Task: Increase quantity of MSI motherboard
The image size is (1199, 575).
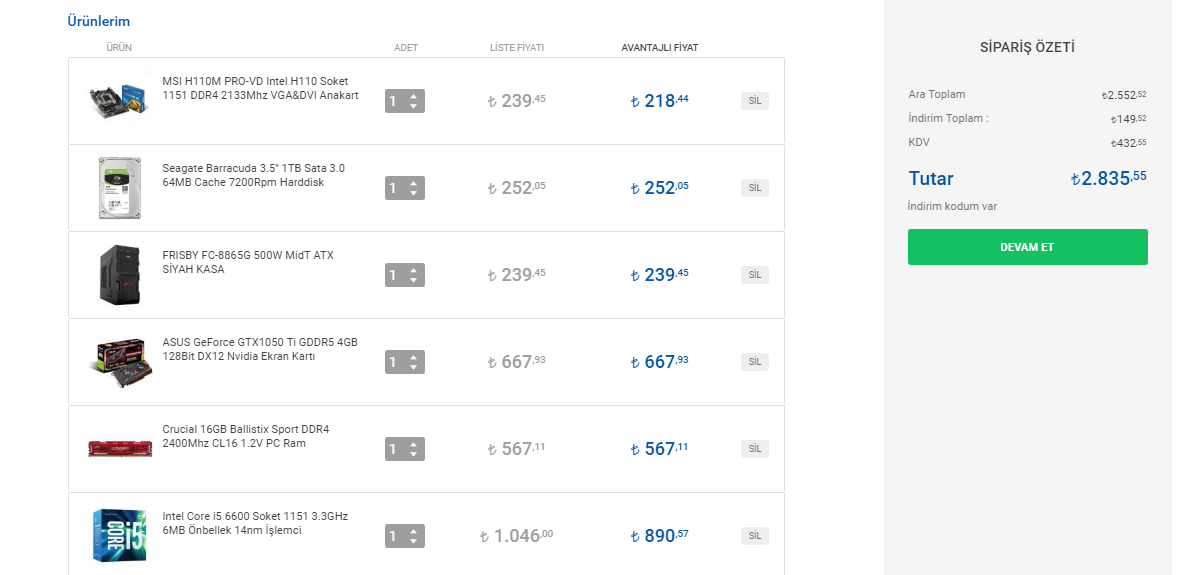Action: (414, 96)
